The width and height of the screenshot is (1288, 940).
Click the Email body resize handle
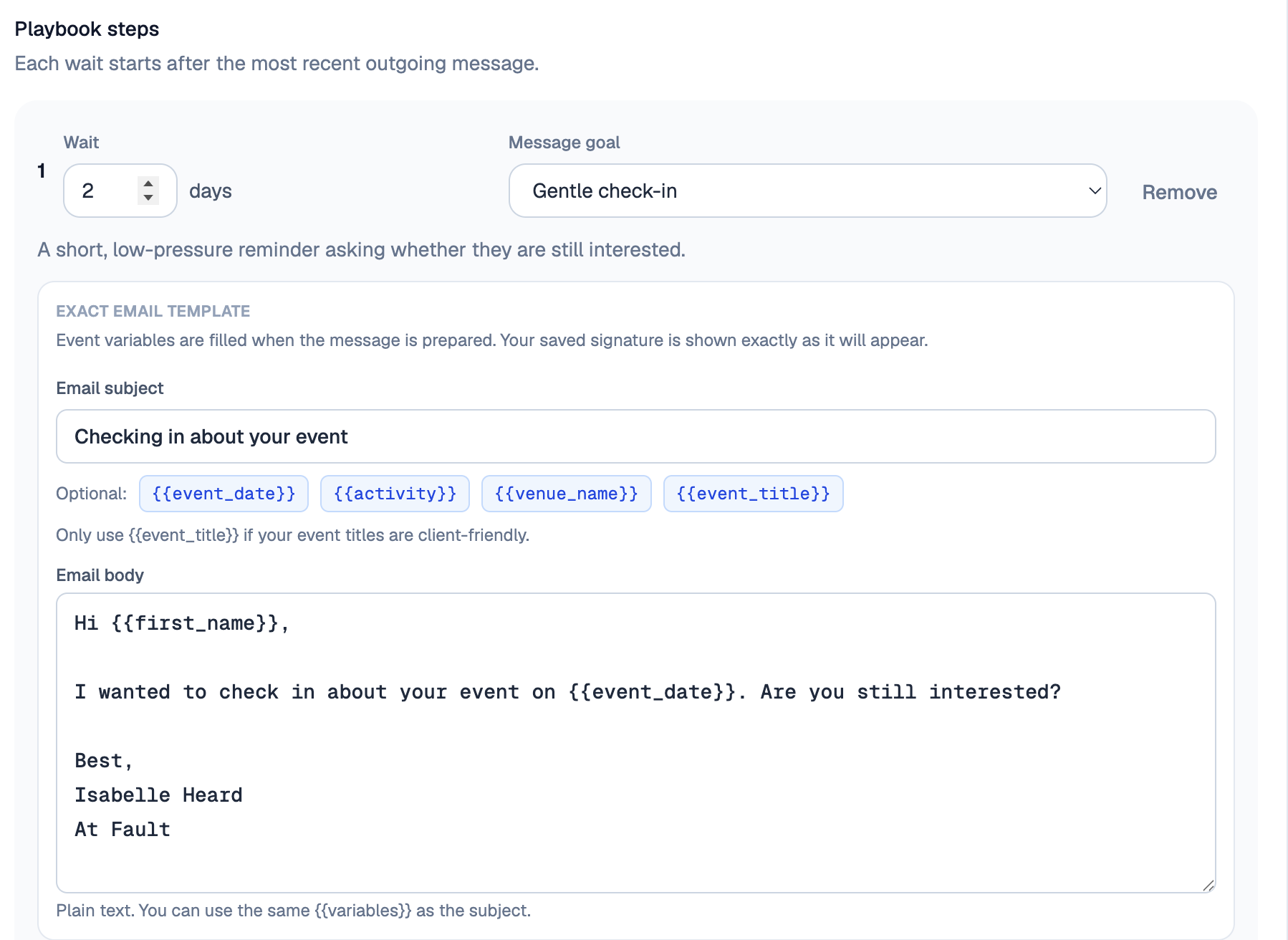pyautogui.click(x=1208, y=886)
